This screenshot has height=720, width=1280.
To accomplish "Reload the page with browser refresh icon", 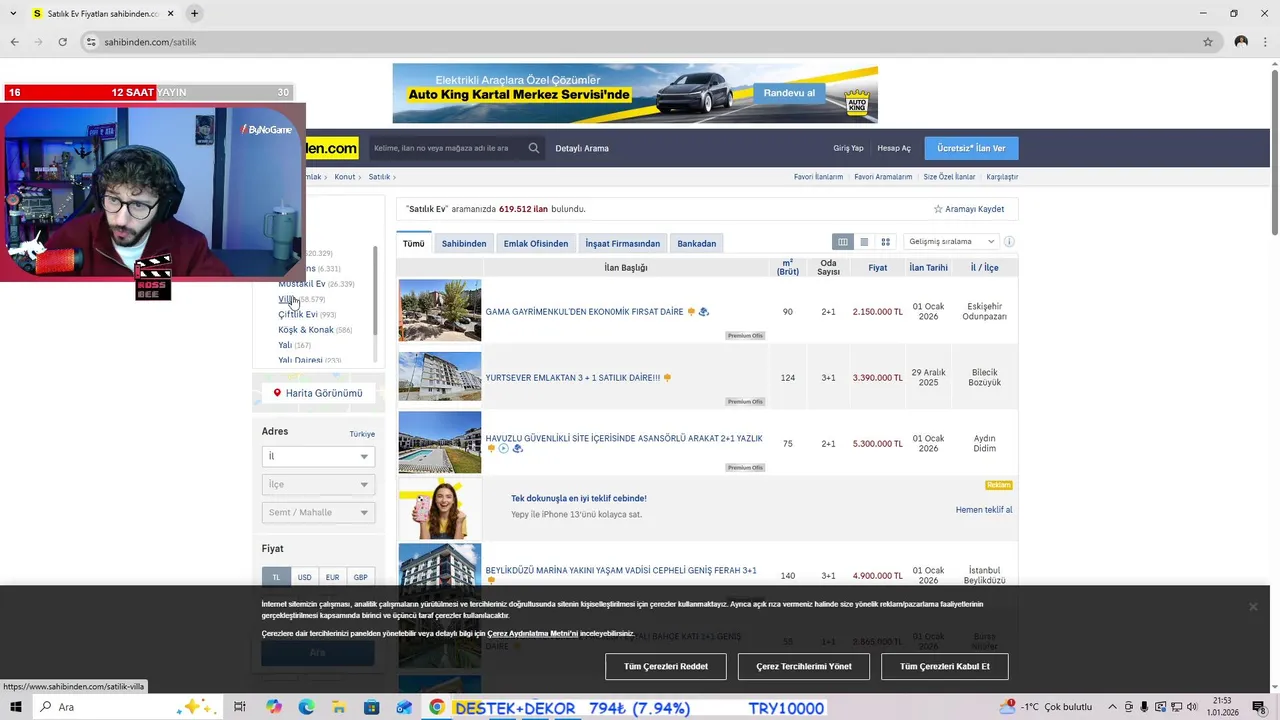I will click(x=62, y=42).
